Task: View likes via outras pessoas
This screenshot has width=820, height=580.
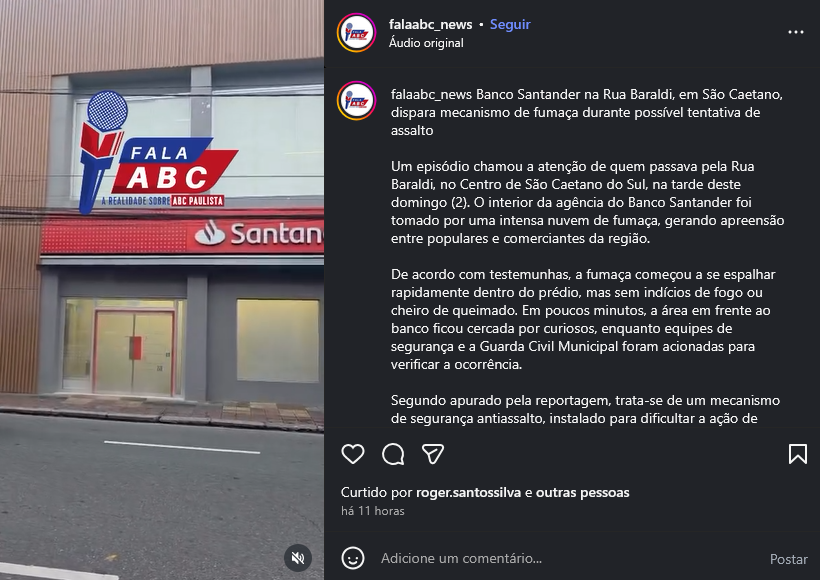Action: click(x=583, y=493)
